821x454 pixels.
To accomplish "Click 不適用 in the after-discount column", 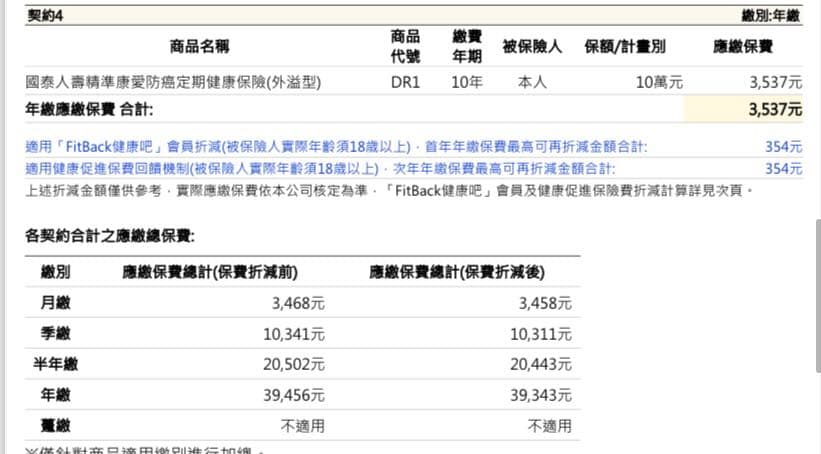I will [550, 426].
